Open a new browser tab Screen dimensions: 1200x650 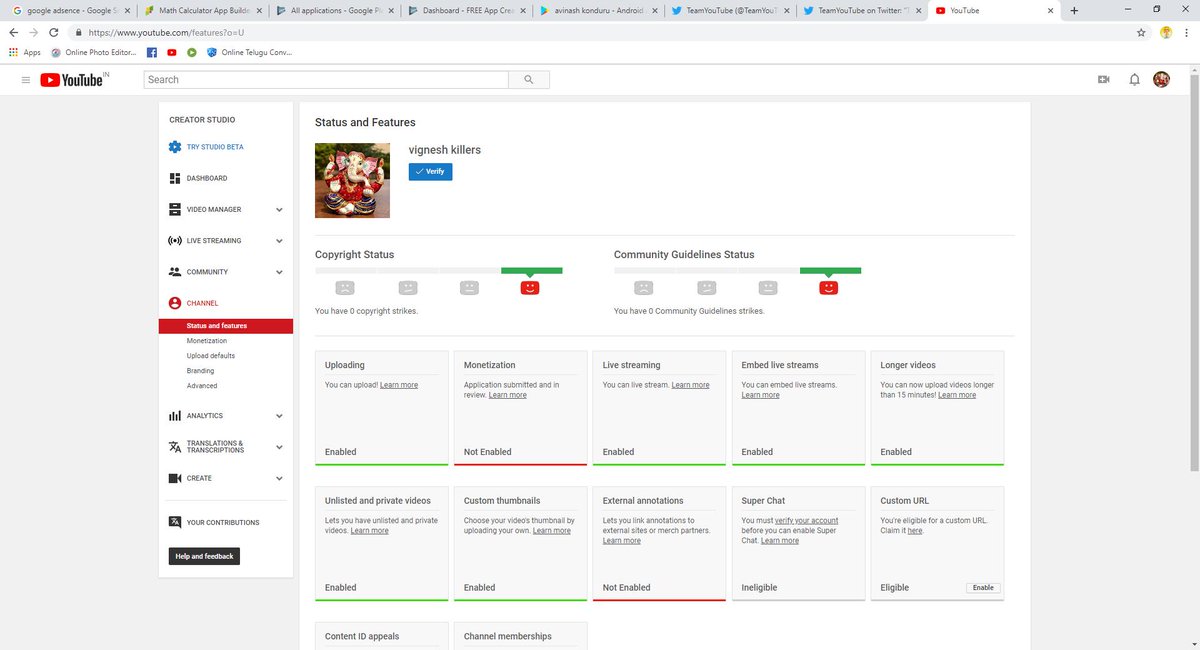point(1074,10)
